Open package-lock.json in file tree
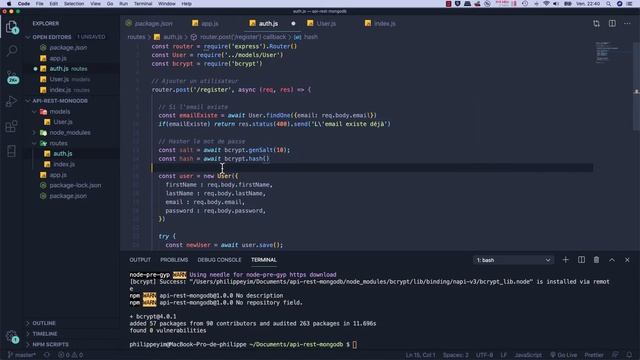 pyautogui.click(x=75, y=186)
